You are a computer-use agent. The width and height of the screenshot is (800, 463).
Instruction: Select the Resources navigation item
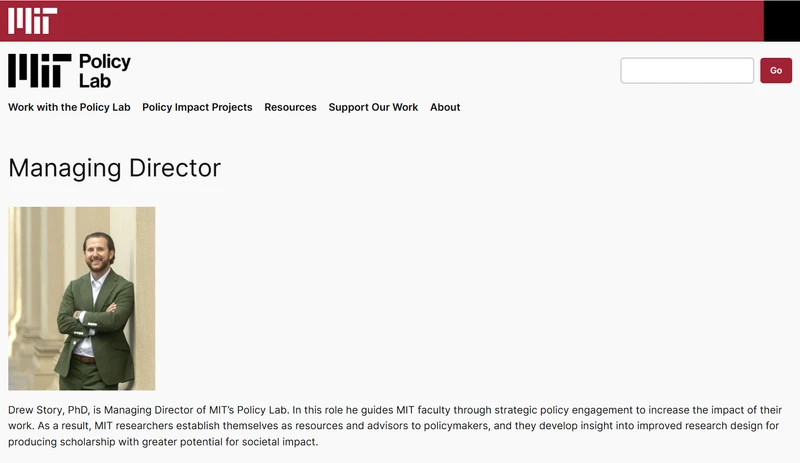coord(290,107)
